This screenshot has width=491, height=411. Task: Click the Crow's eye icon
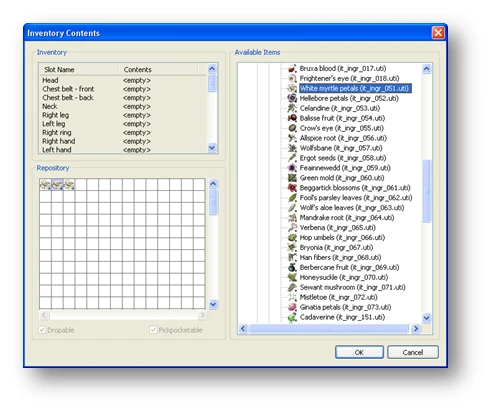pos(292,128)
